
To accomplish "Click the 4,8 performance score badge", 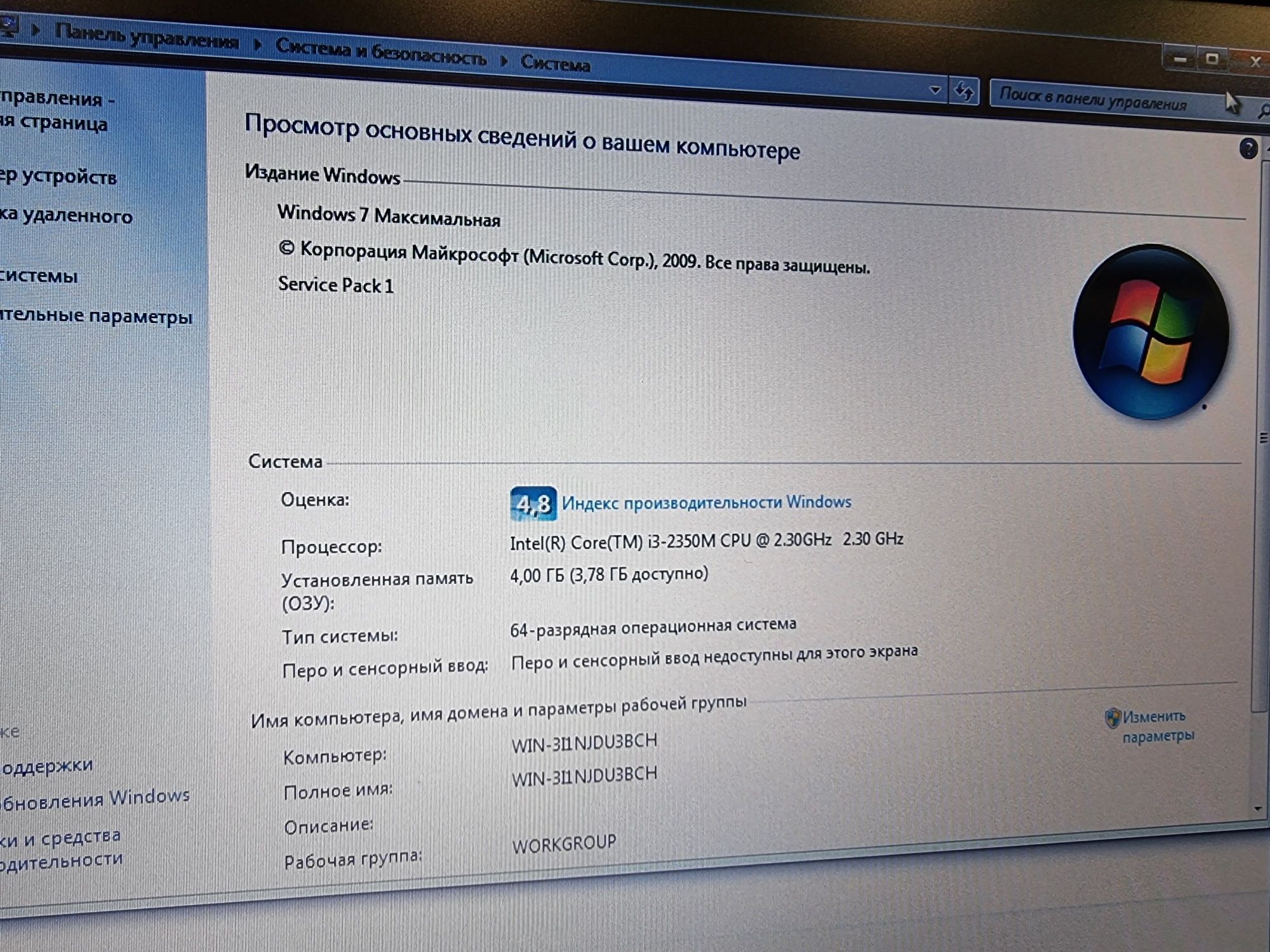I will tap(533, 504).
